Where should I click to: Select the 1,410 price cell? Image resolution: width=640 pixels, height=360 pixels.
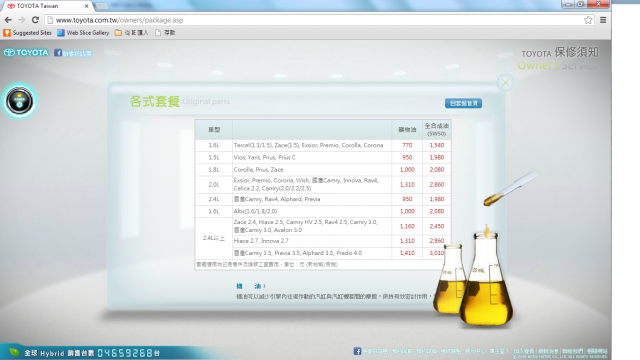pyautogui.click(x=407, y=253)
